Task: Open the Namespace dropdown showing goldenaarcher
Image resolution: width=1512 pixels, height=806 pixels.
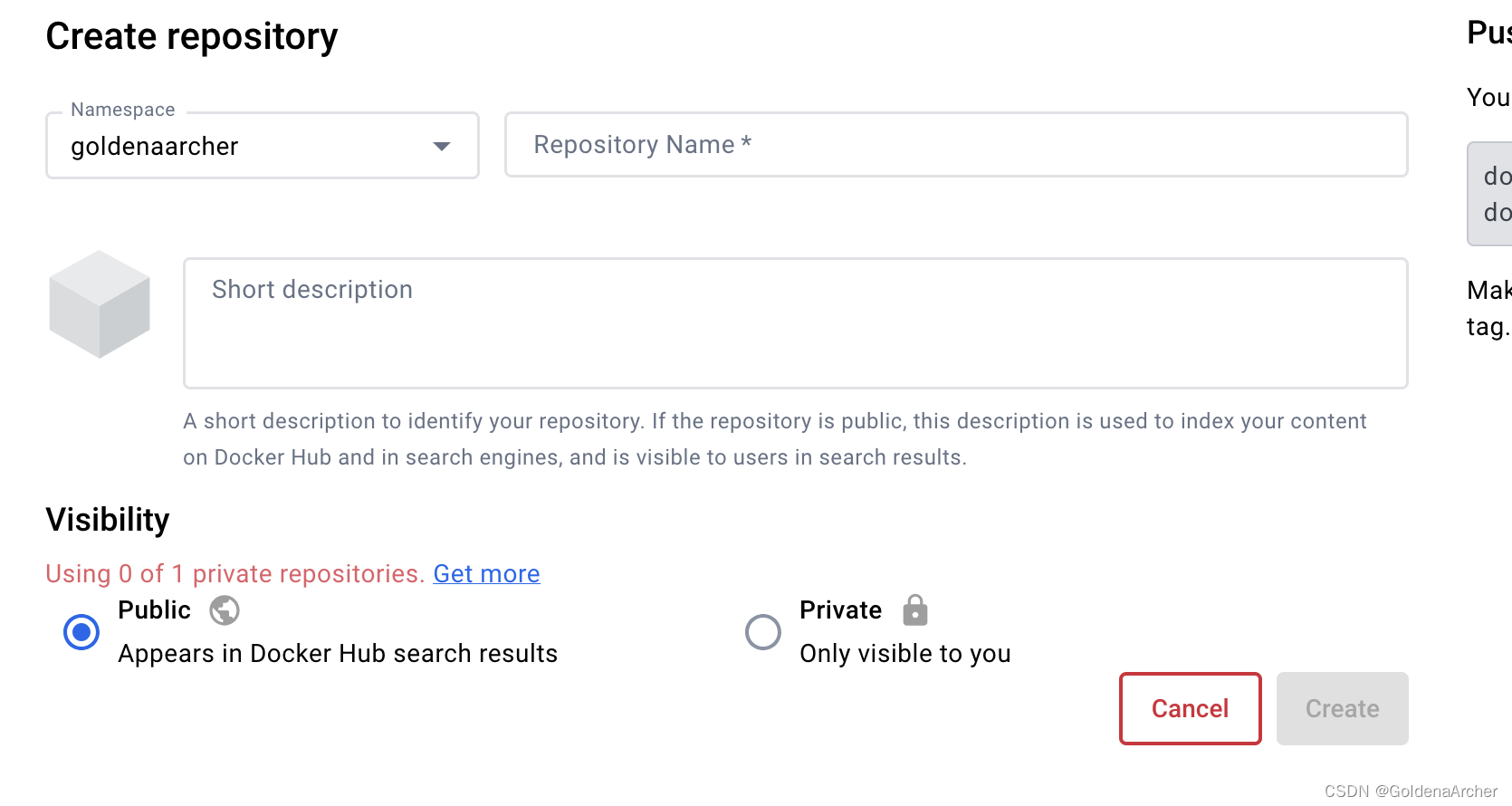Action: 262,146
